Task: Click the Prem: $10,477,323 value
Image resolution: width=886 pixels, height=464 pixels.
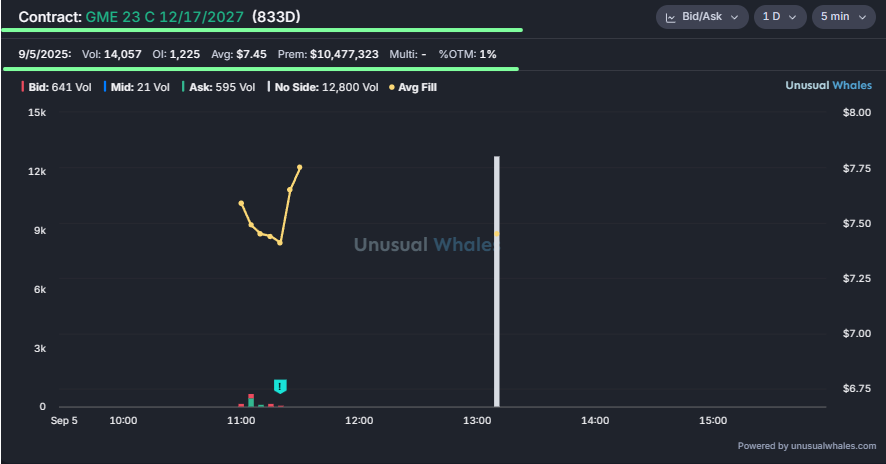Action: tap(328, 54)
